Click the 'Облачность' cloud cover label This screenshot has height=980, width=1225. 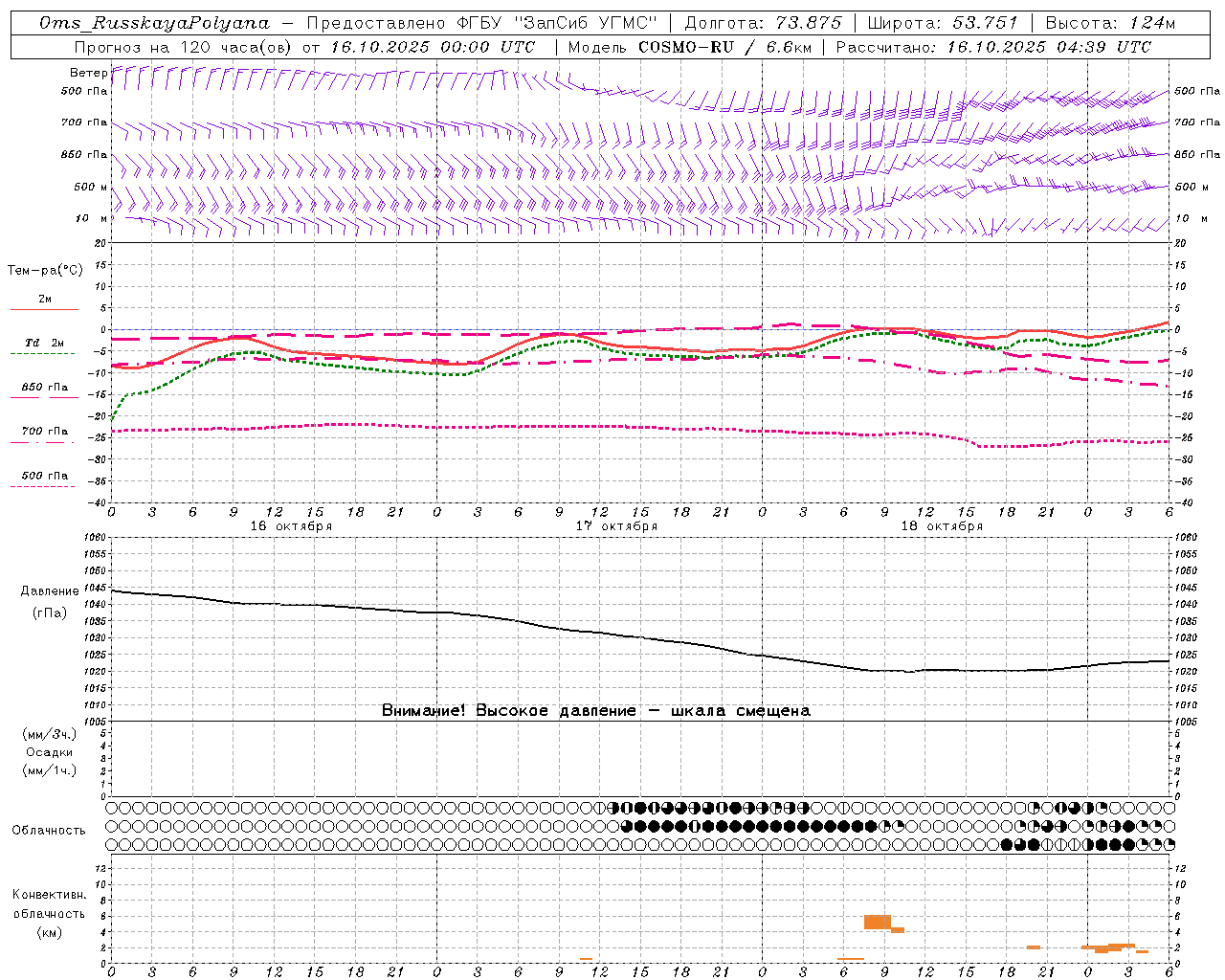(x=49, y=830)
